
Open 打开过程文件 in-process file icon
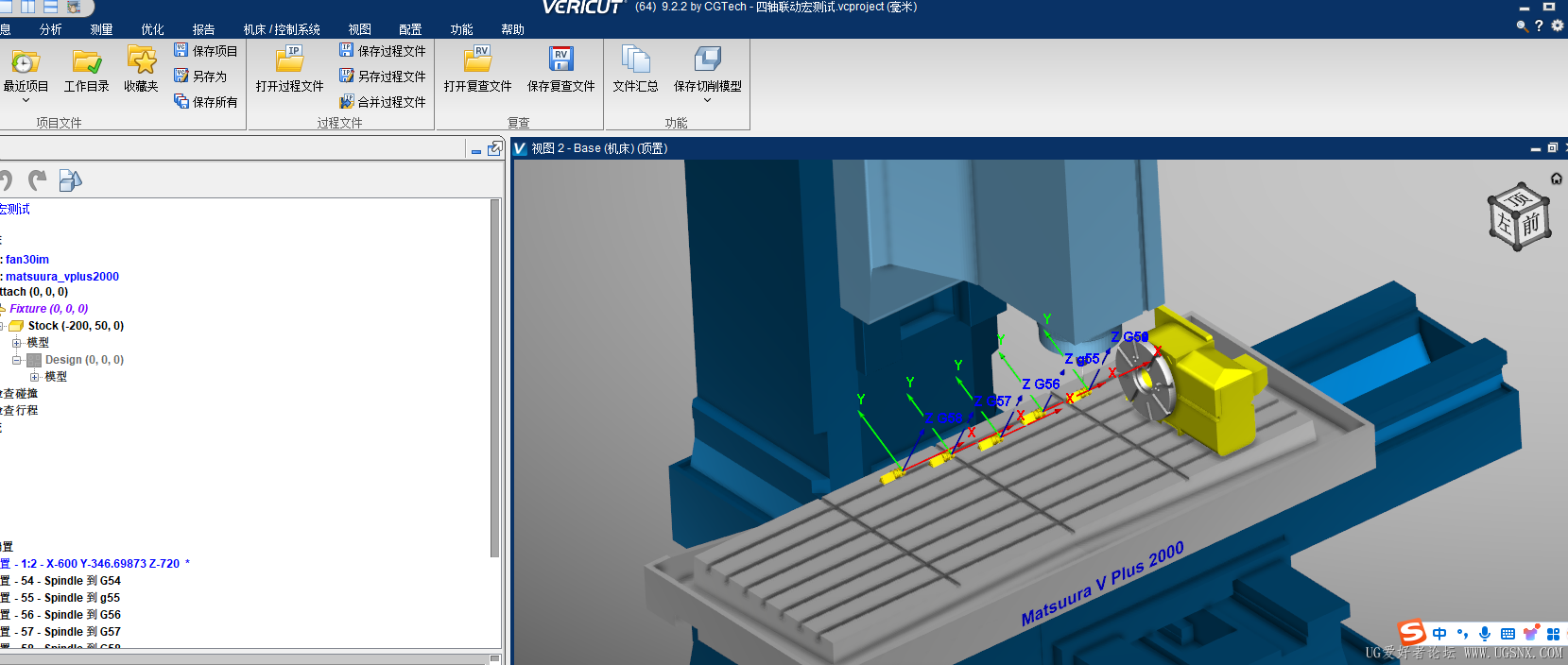(289, 60)
